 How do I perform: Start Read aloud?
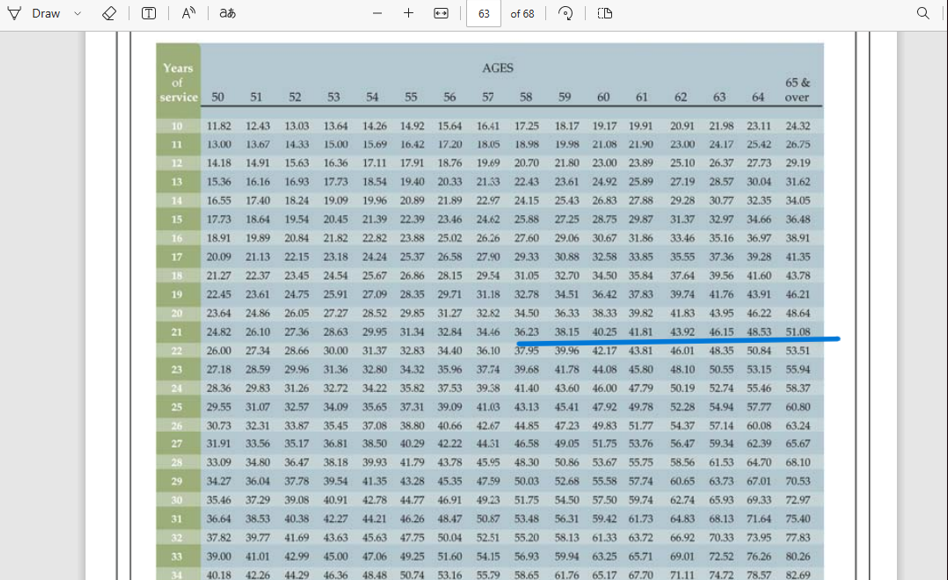tap(189, 14)
